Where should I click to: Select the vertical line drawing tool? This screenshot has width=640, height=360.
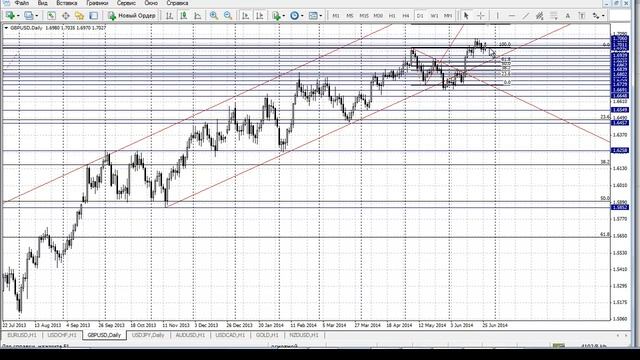coord(498,16)
